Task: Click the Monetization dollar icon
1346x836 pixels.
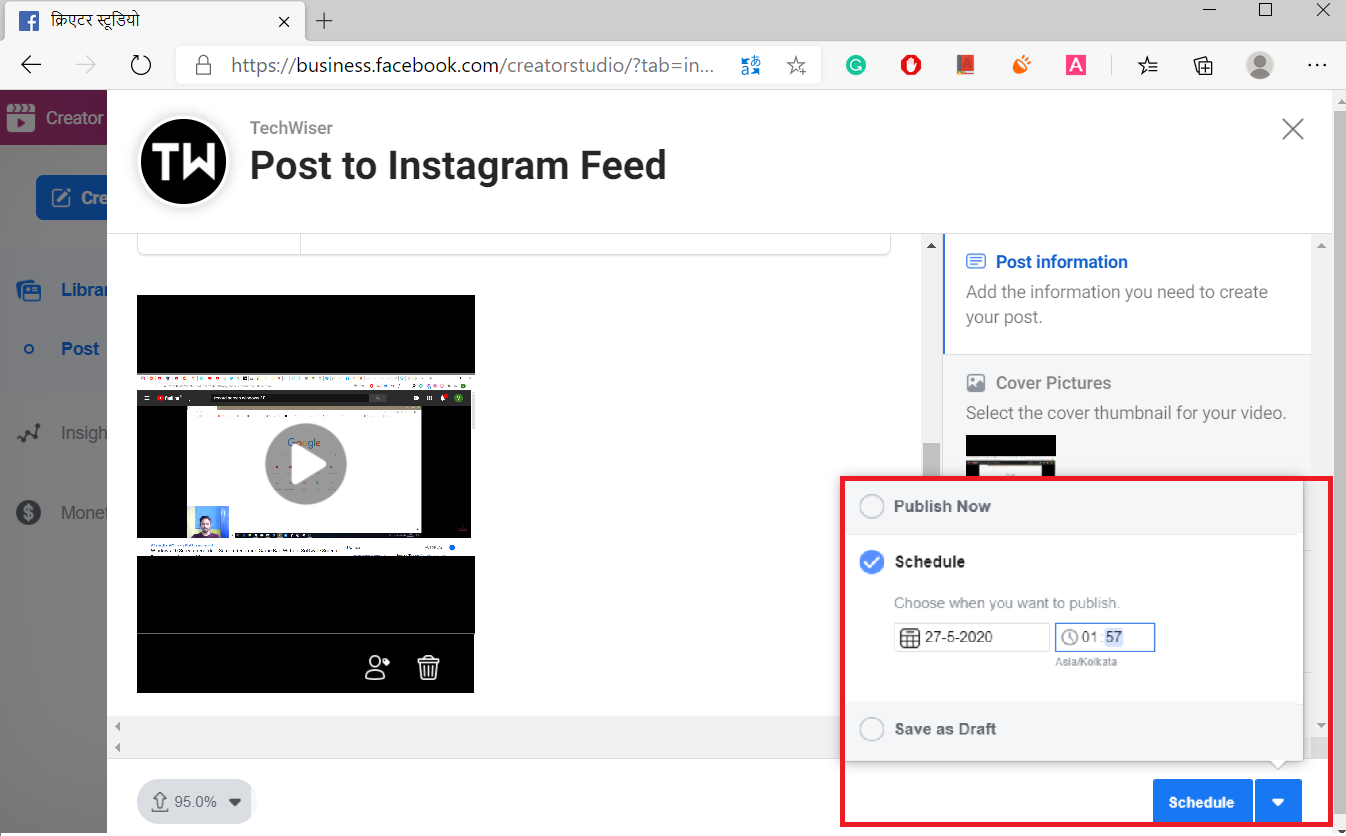Action: (29, 513)
